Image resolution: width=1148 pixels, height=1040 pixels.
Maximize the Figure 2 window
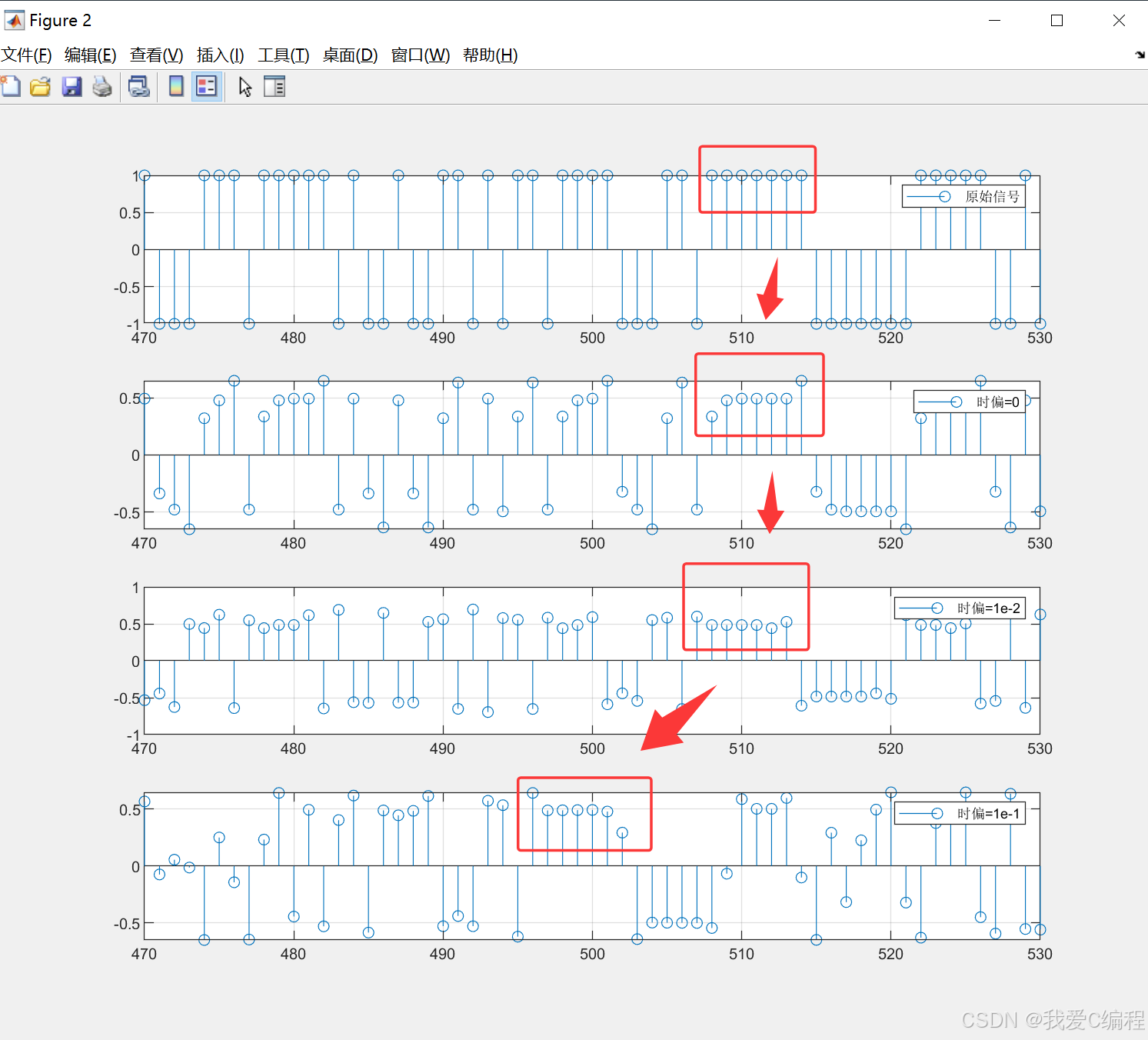1056,21
